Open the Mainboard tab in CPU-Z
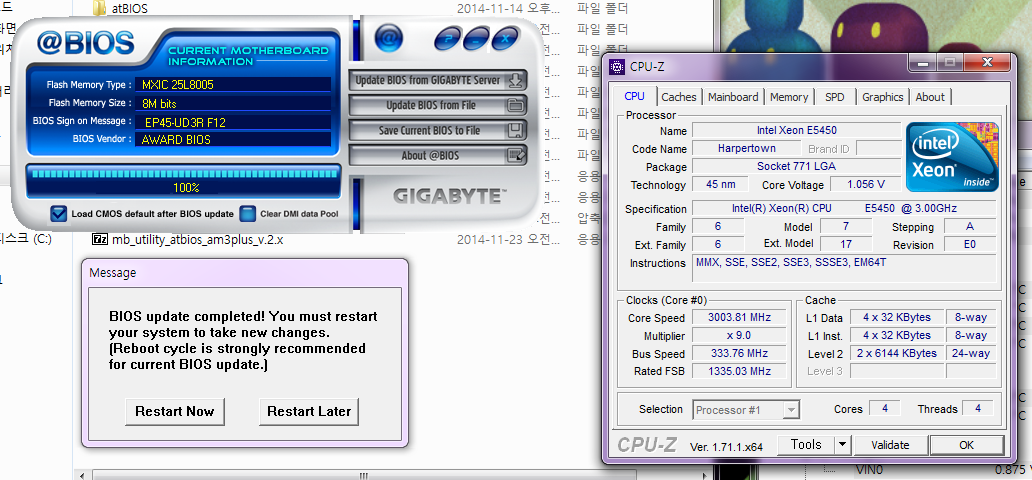Viewport: 1032px width, 480px height. point(733,97)
